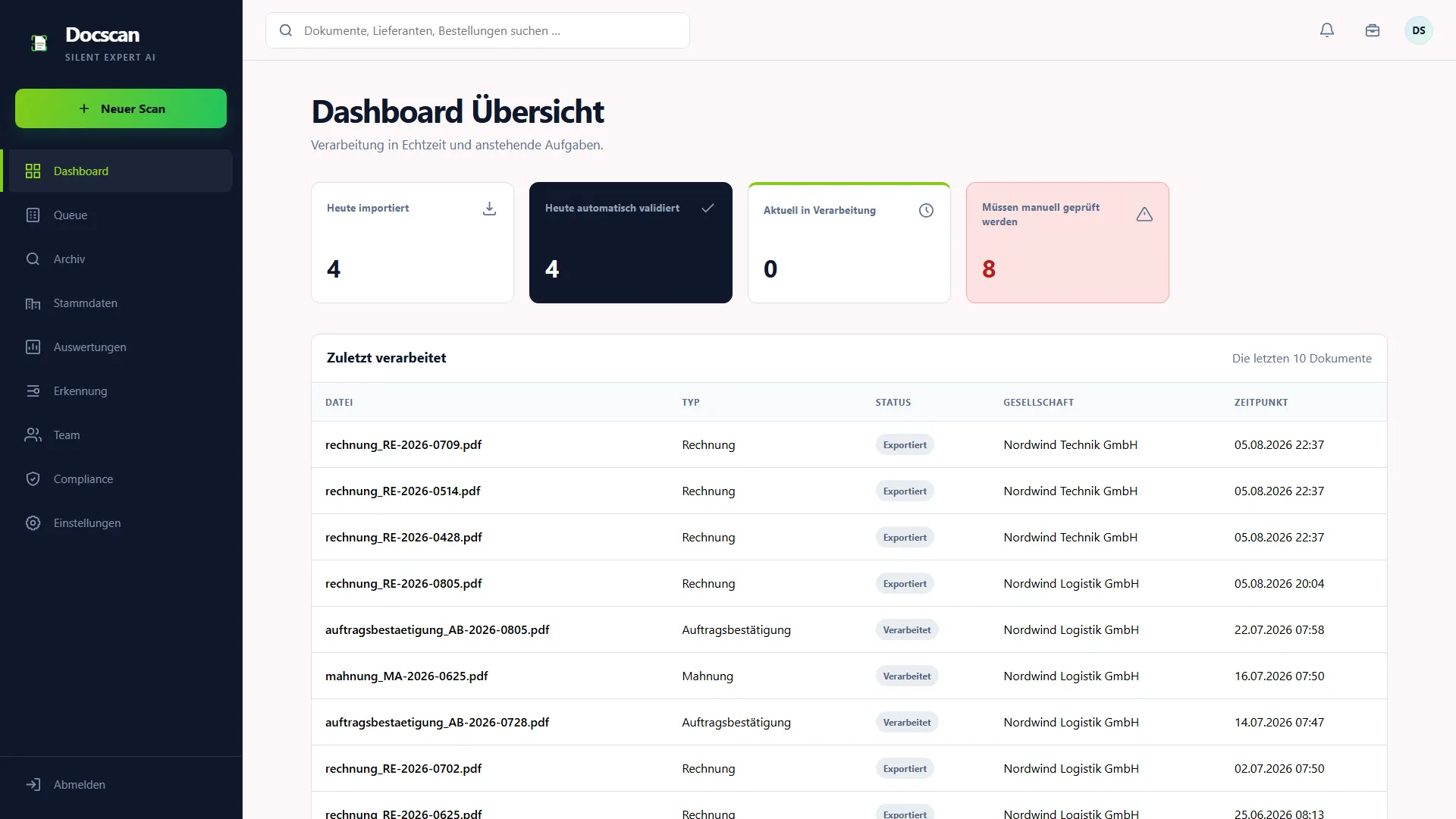Open the DS user avatar menu
Screen dimensions: 1456x819
click(1419, 30)
